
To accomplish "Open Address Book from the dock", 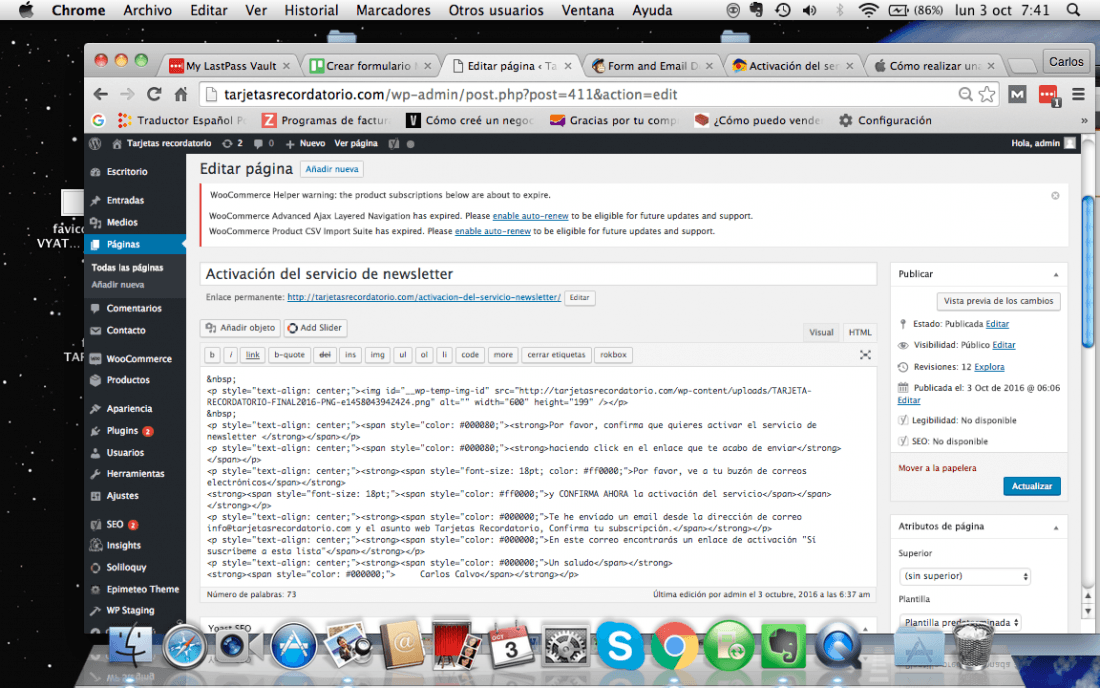I will pos(402,645).
